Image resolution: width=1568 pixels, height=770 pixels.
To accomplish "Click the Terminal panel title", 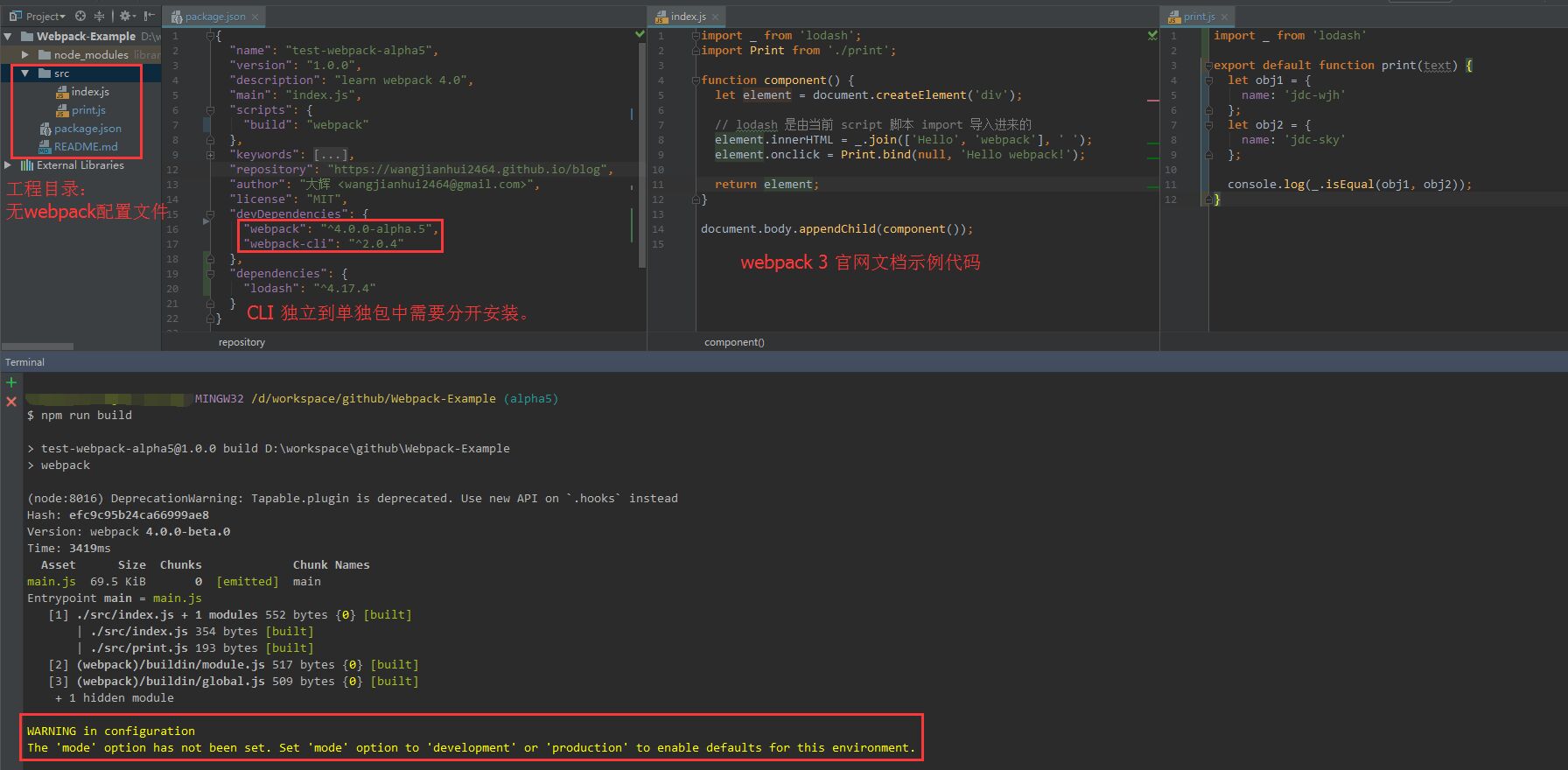I will click(24, 362).
